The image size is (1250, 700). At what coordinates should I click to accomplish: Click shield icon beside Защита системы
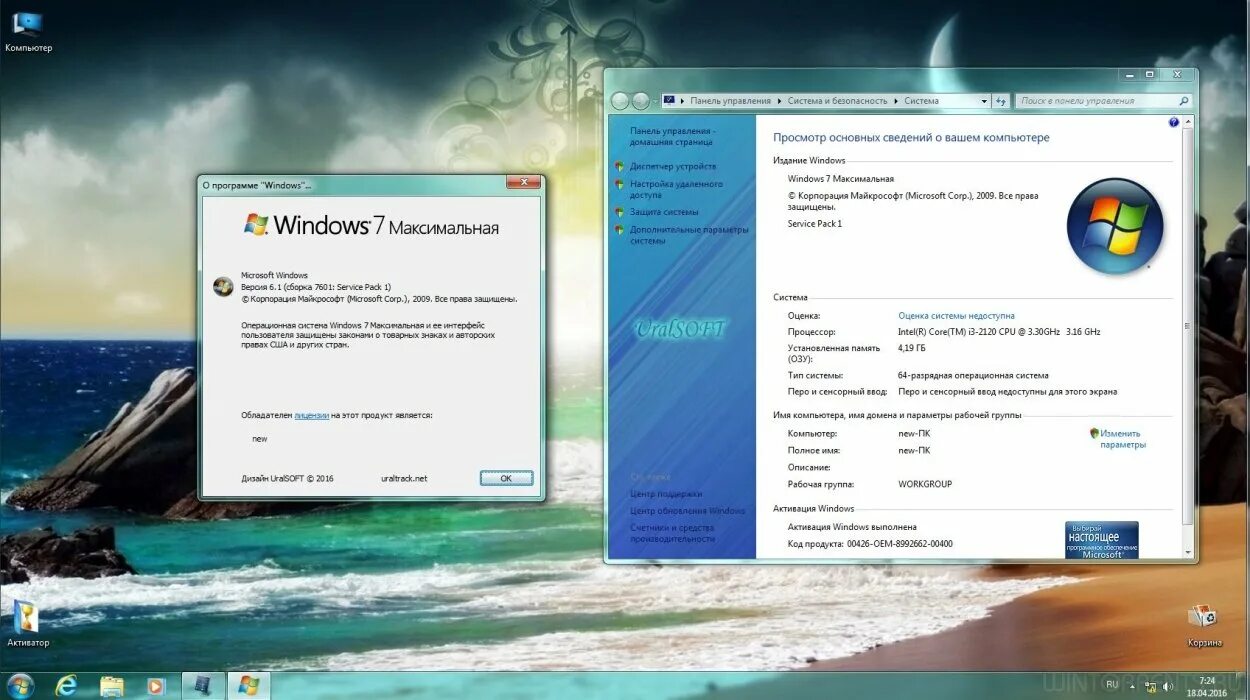coord(620,212)
